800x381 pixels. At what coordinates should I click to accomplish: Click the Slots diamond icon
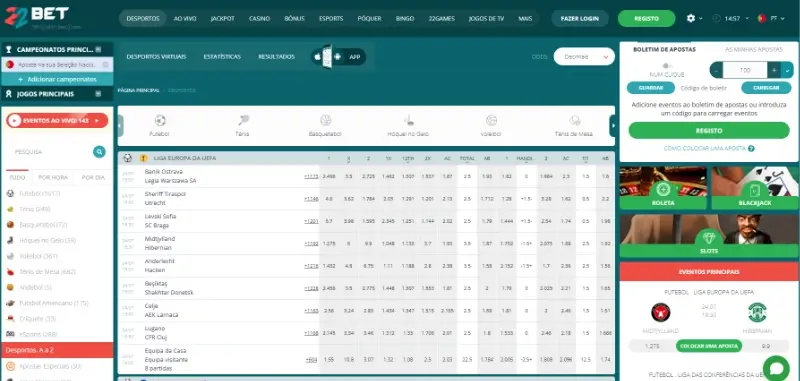coord(709,237)
